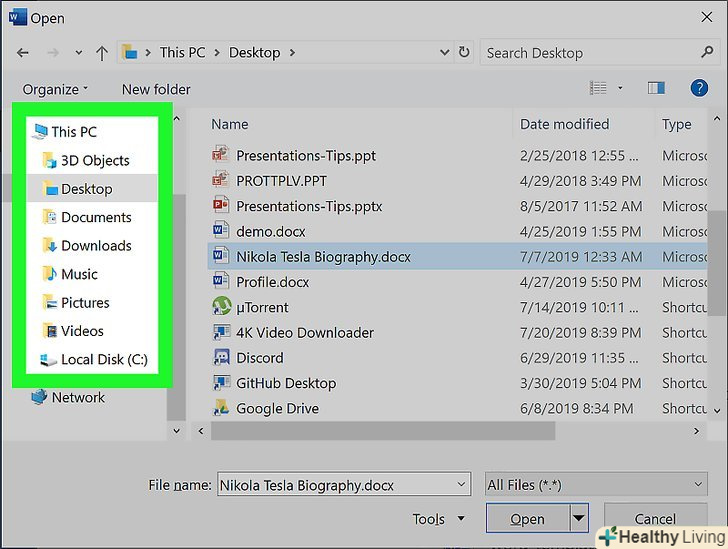The image size is (728, 549).
Task: Select Presentations-Tips.pptx file icon
Action: pyautogui.click(x=221, y=205)
